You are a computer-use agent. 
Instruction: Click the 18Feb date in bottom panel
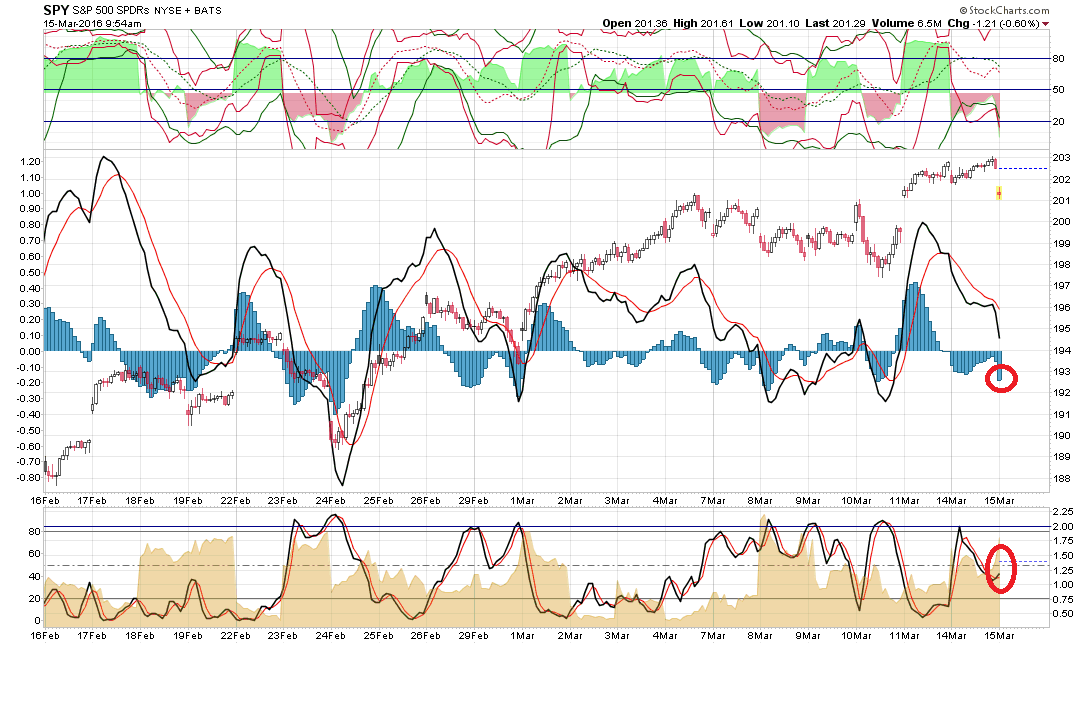pyautogui.click(x=140, y=635)
